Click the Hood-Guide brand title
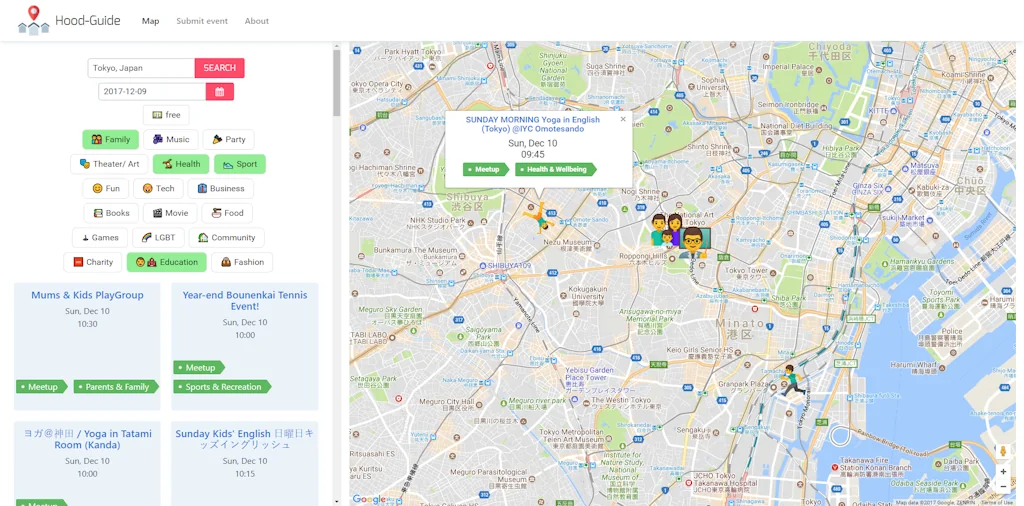 pos(88,20)
